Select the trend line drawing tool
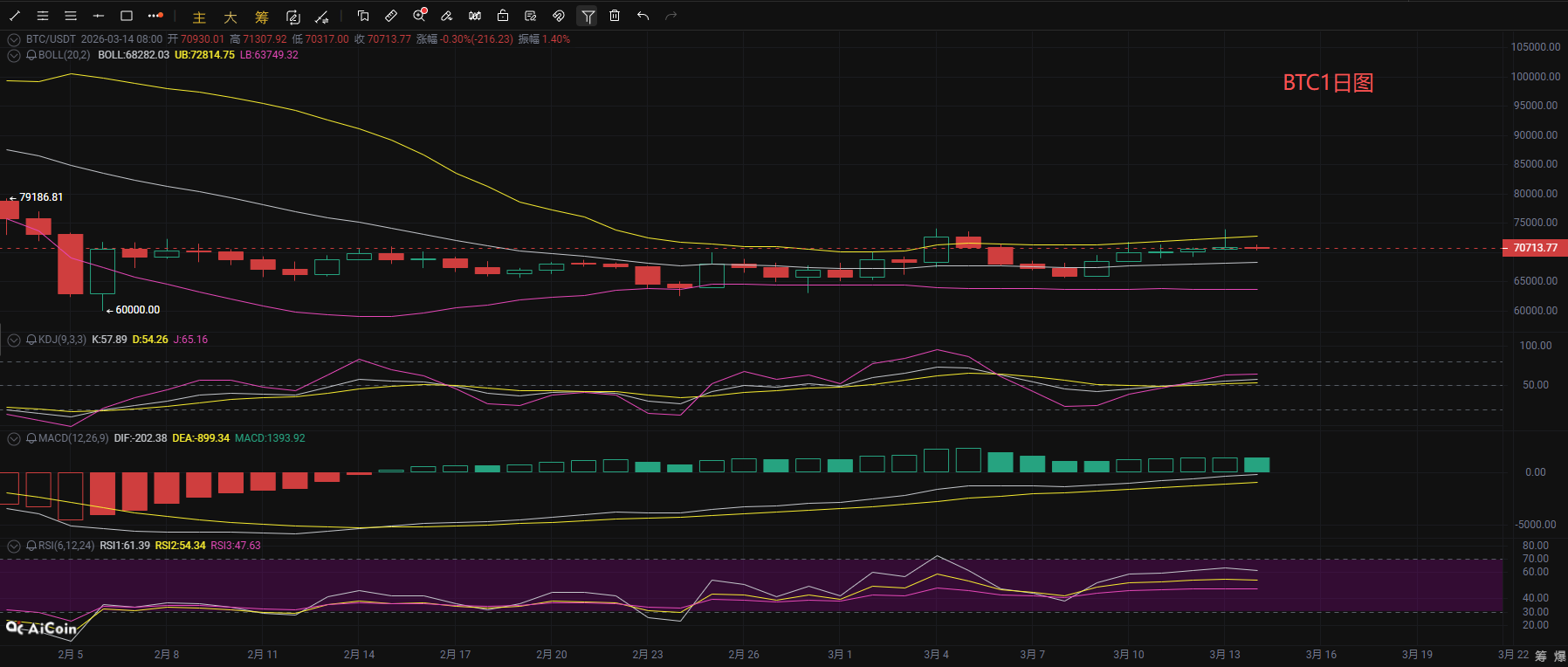This screenshot has width=1568, height=667. click(x=15, y=16)
